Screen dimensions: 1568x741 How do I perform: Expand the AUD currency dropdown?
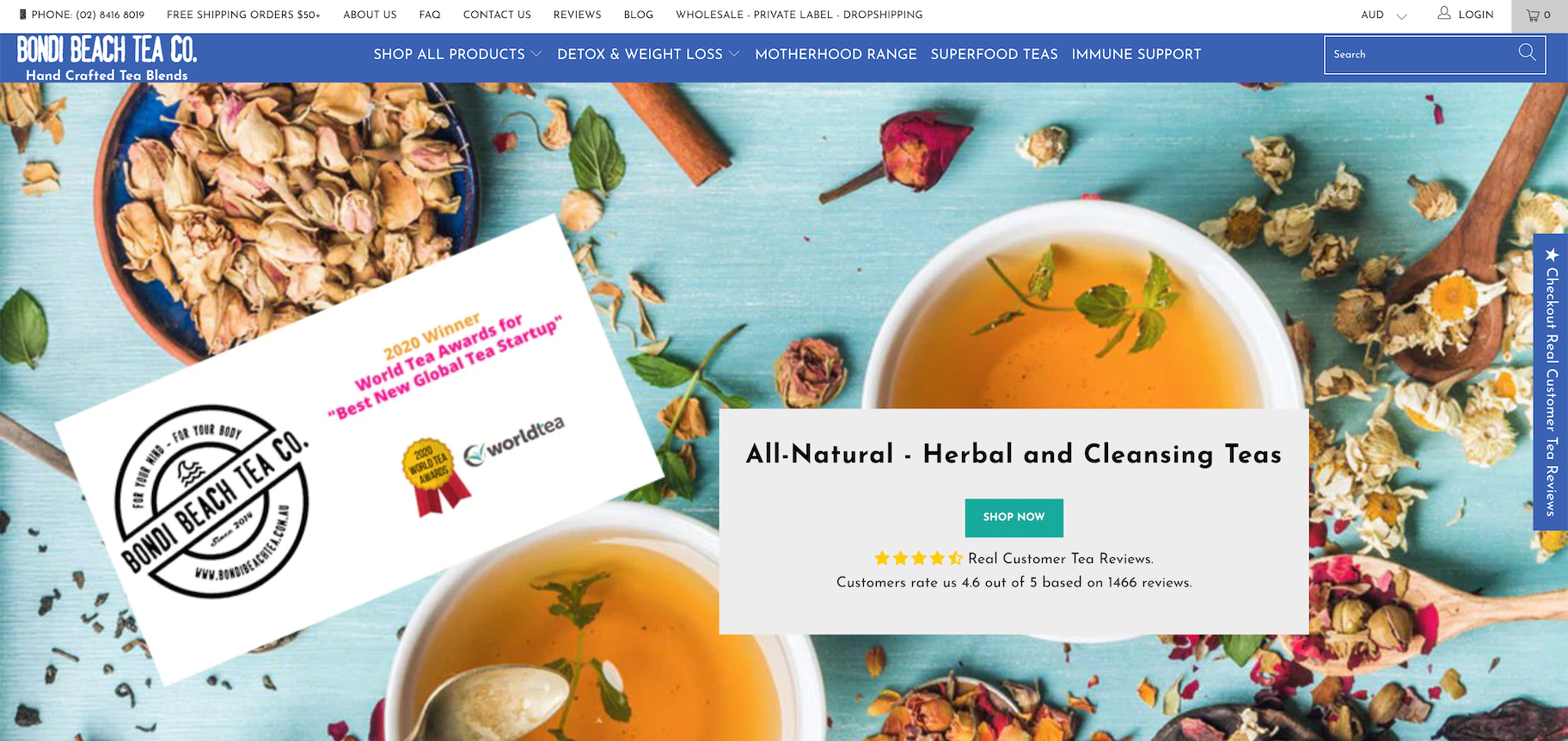point(1384,15)
